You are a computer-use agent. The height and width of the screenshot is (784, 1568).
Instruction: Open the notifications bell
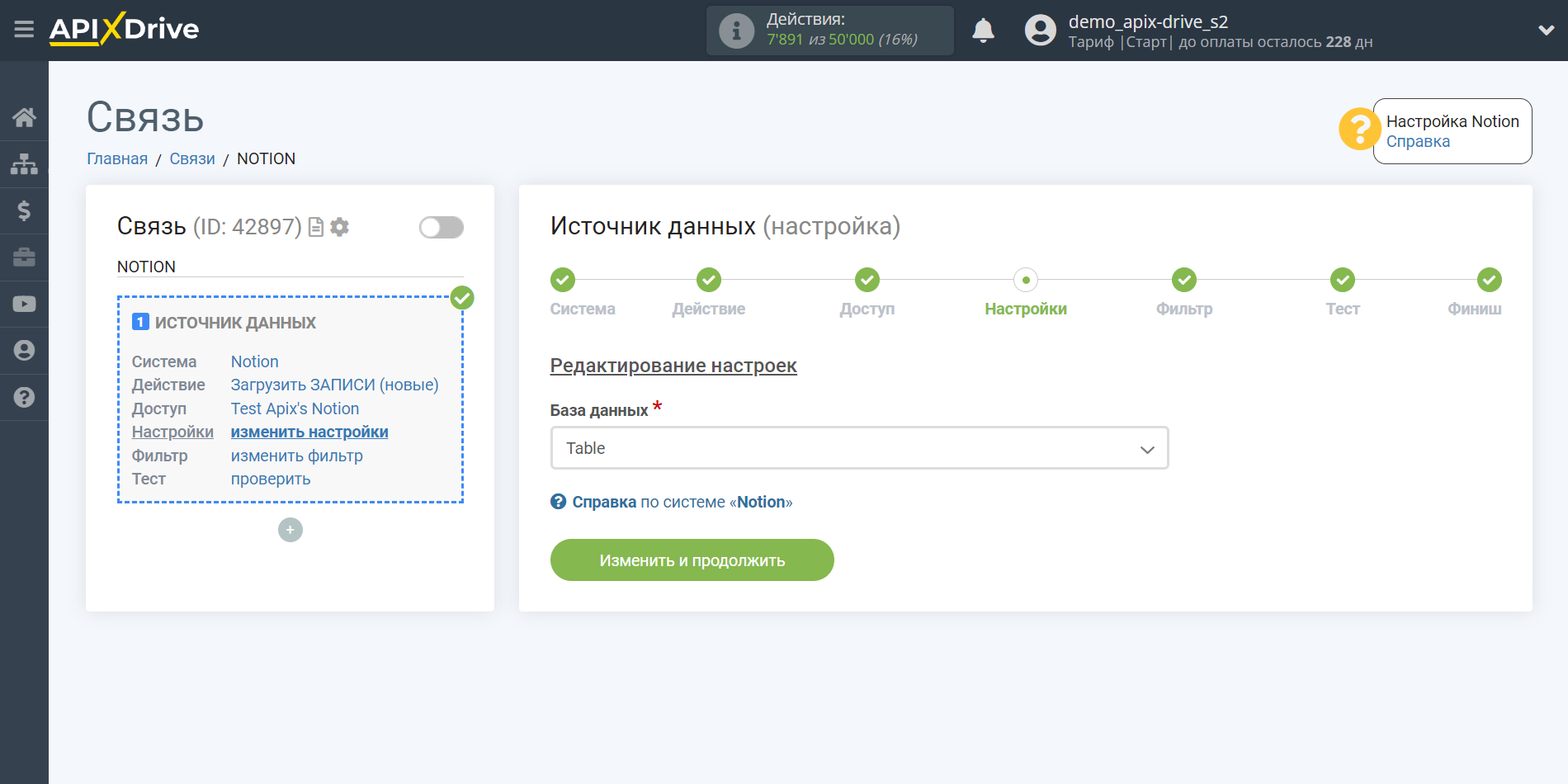click(x=983, y=31)
